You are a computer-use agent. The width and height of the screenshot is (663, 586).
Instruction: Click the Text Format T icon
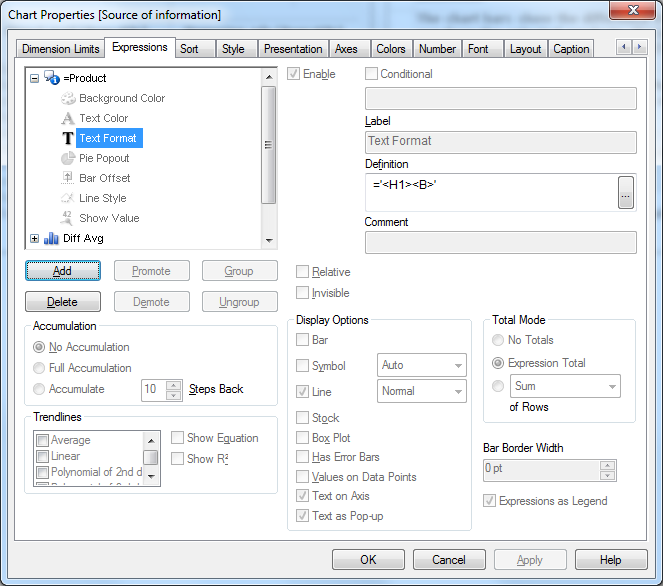(x=68, y=138)
